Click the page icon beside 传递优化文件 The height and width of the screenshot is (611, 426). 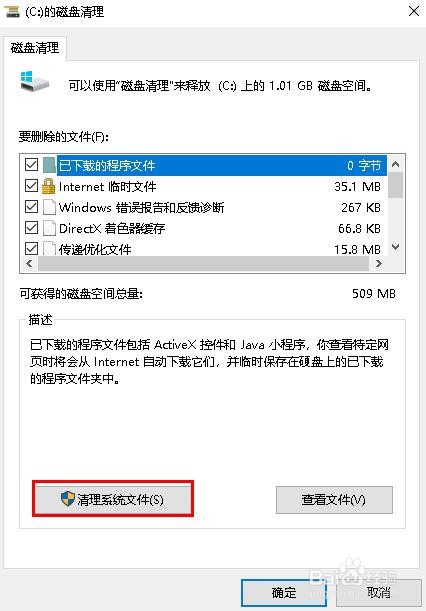click(x=49, y=248)
